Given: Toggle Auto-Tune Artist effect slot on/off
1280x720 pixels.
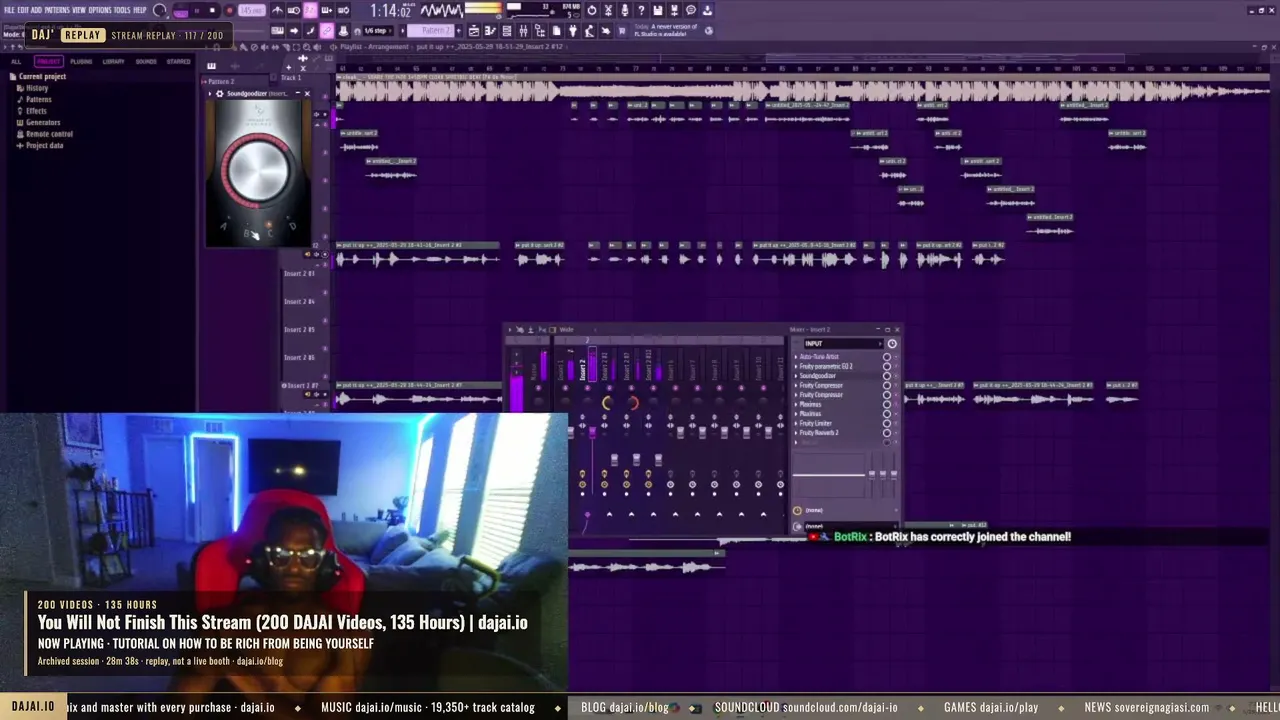Looking at the screenshot, I should 886,357.
